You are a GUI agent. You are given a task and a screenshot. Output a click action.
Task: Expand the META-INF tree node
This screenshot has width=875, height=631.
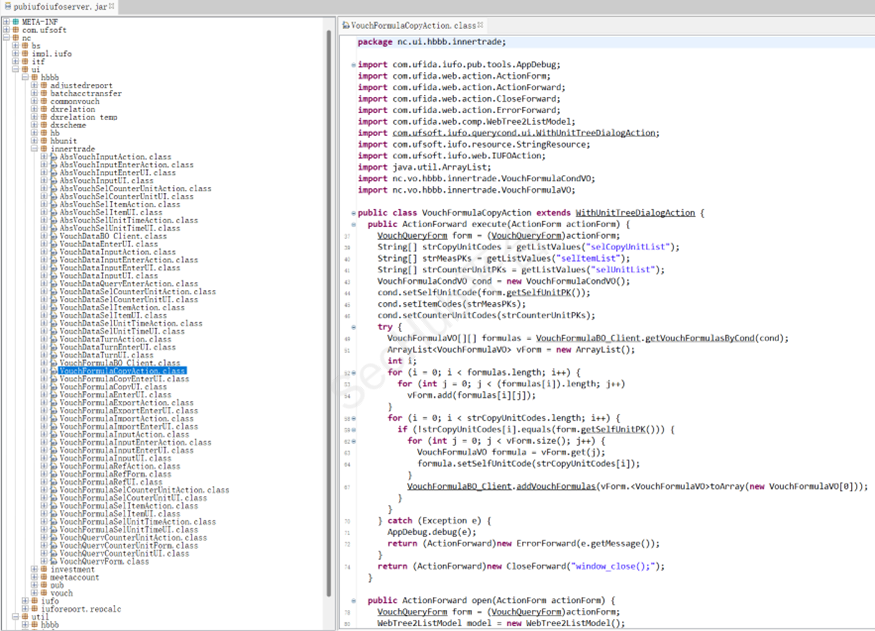pyautogui.click(x=6, y=22)
